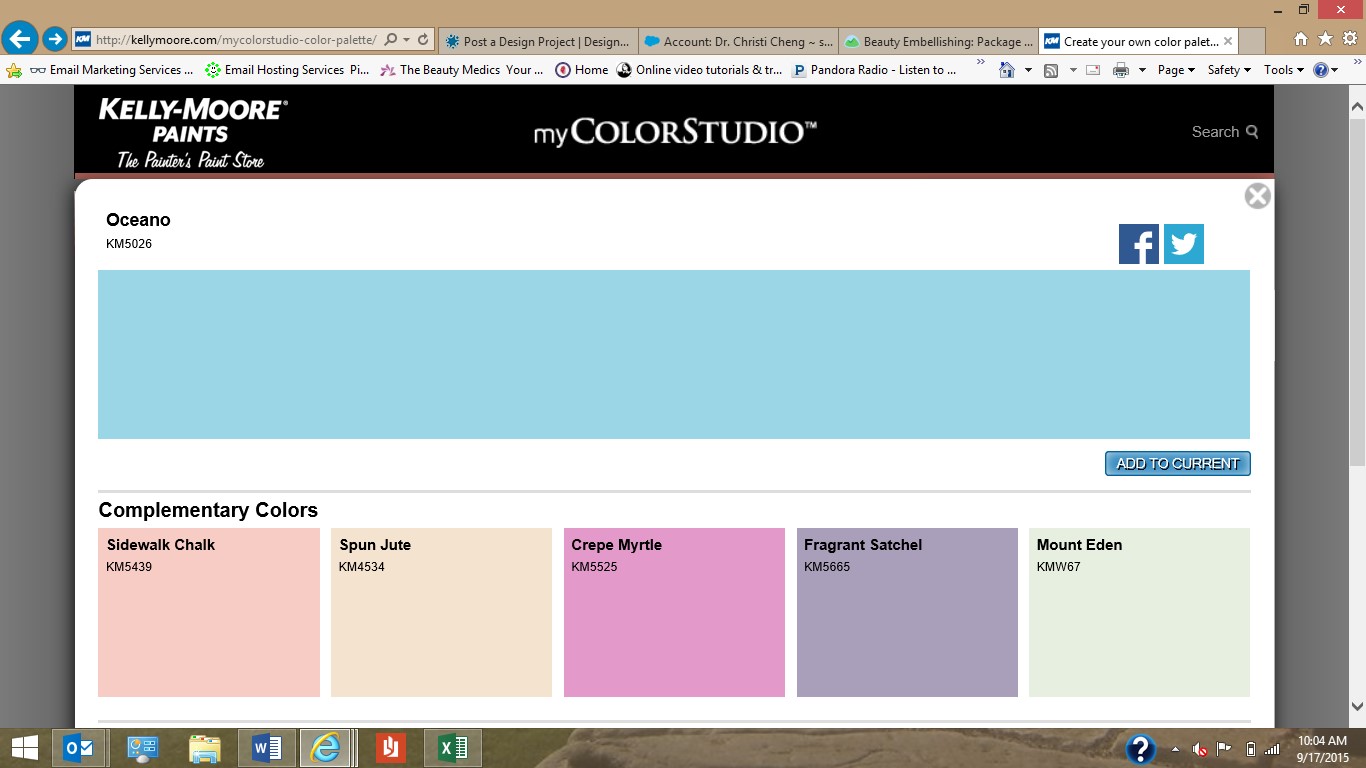
Task: Go back with browser back arrow
Action: (20, 40)
